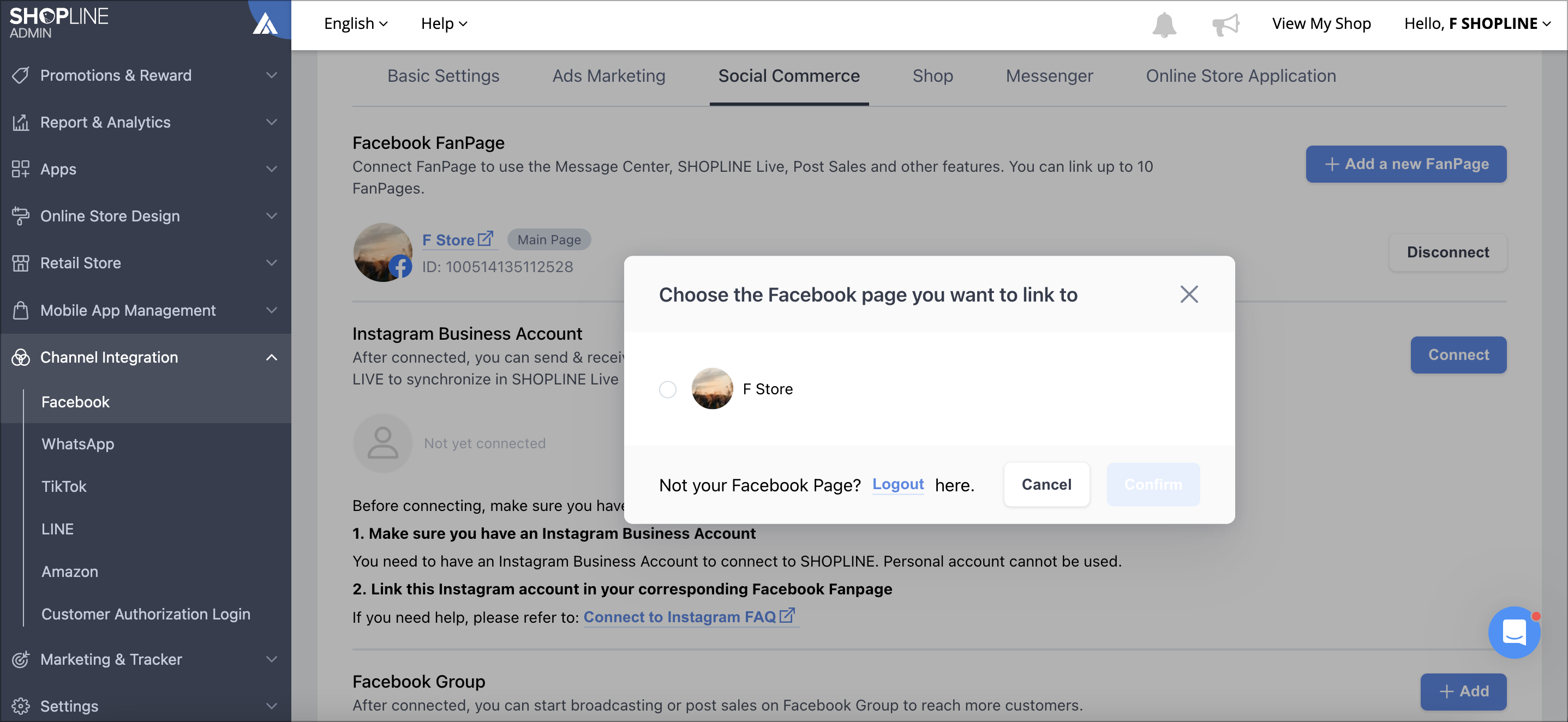Image resolution: width=1568 pixels, height=722 pixels.
Task: Expand the Marketing & Tracker chevron
Action: pyautogui.click(x=272, y=659)
